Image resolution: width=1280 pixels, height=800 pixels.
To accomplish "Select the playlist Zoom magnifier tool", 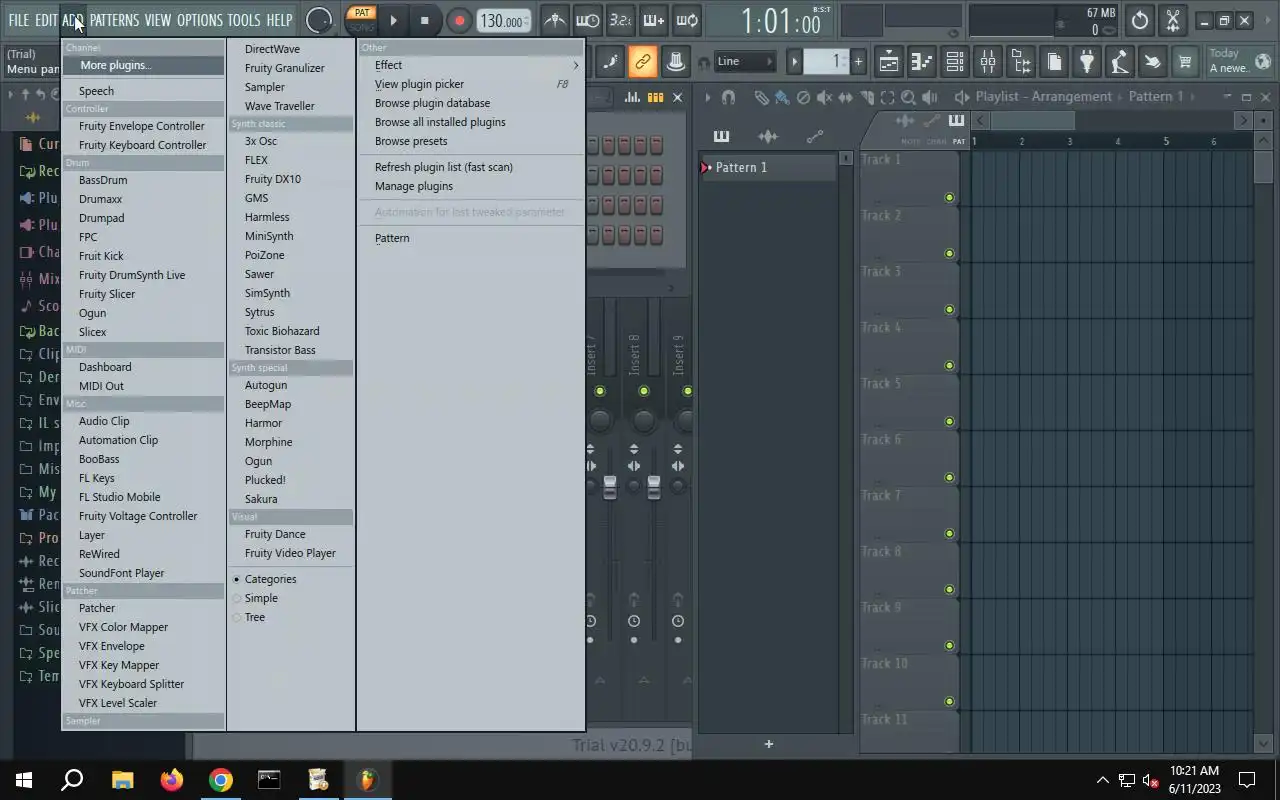I will coord(908,97).
